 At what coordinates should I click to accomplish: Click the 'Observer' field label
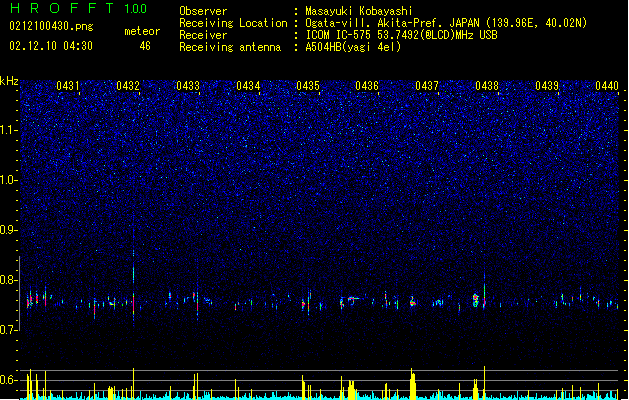[x=203, y=11]
